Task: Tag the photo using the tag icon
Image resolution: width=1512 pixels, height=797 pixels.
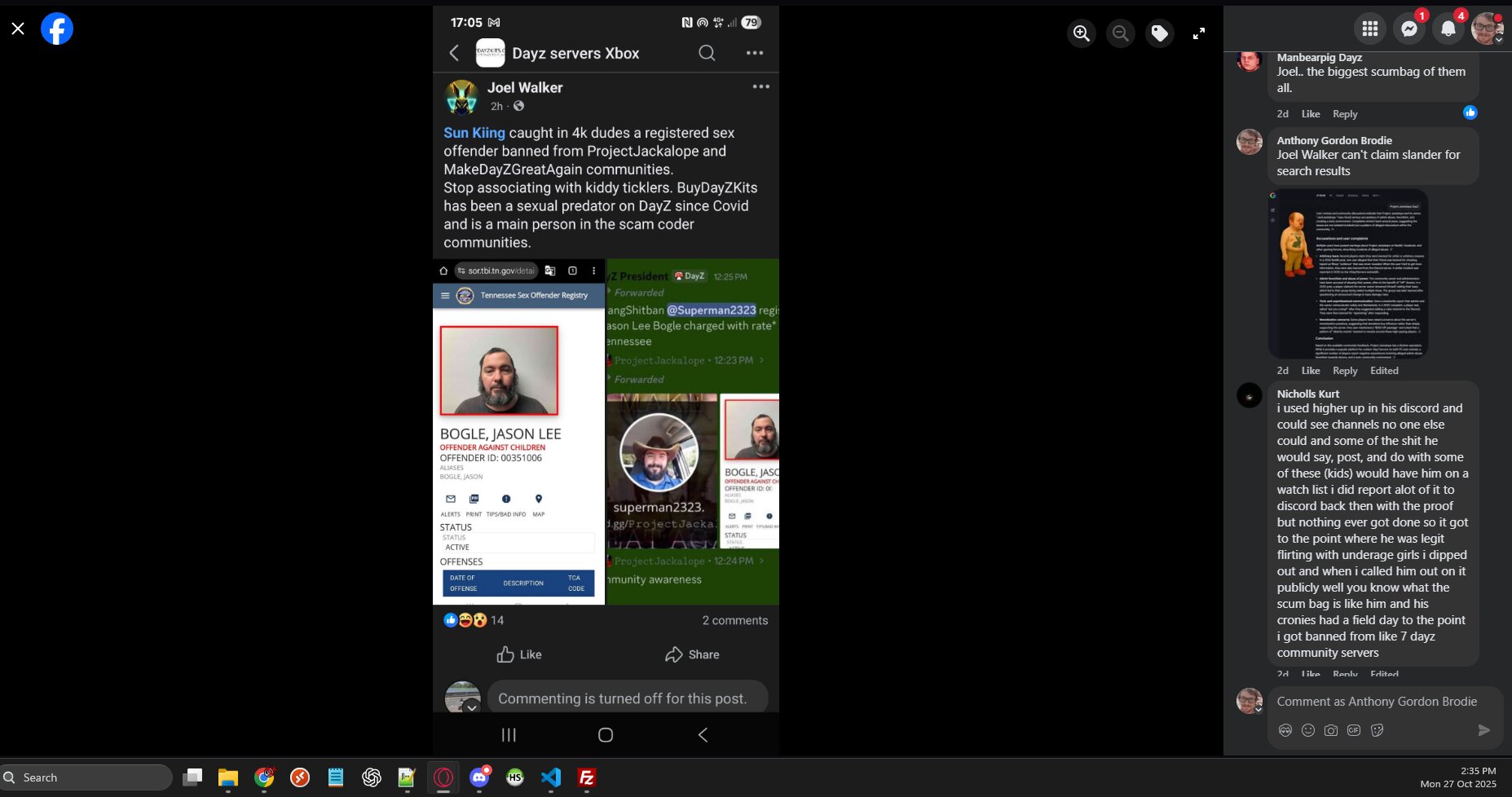Action: [x=1160, y=33]
